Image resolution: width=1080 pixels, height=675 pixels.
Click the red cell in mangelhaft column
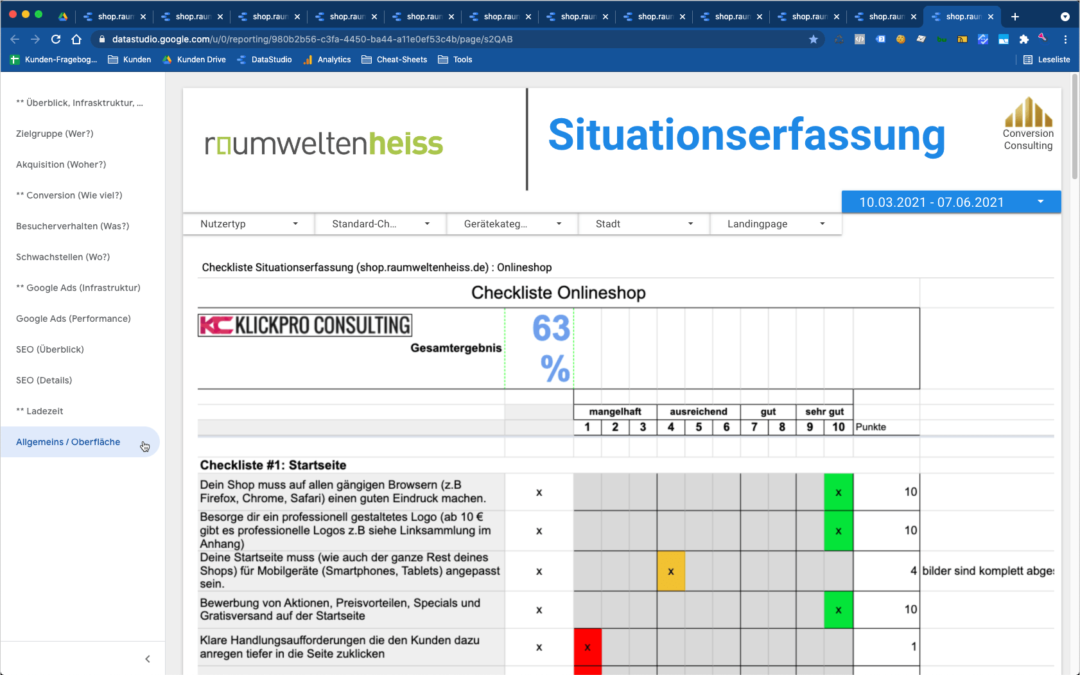coord(587,647)
